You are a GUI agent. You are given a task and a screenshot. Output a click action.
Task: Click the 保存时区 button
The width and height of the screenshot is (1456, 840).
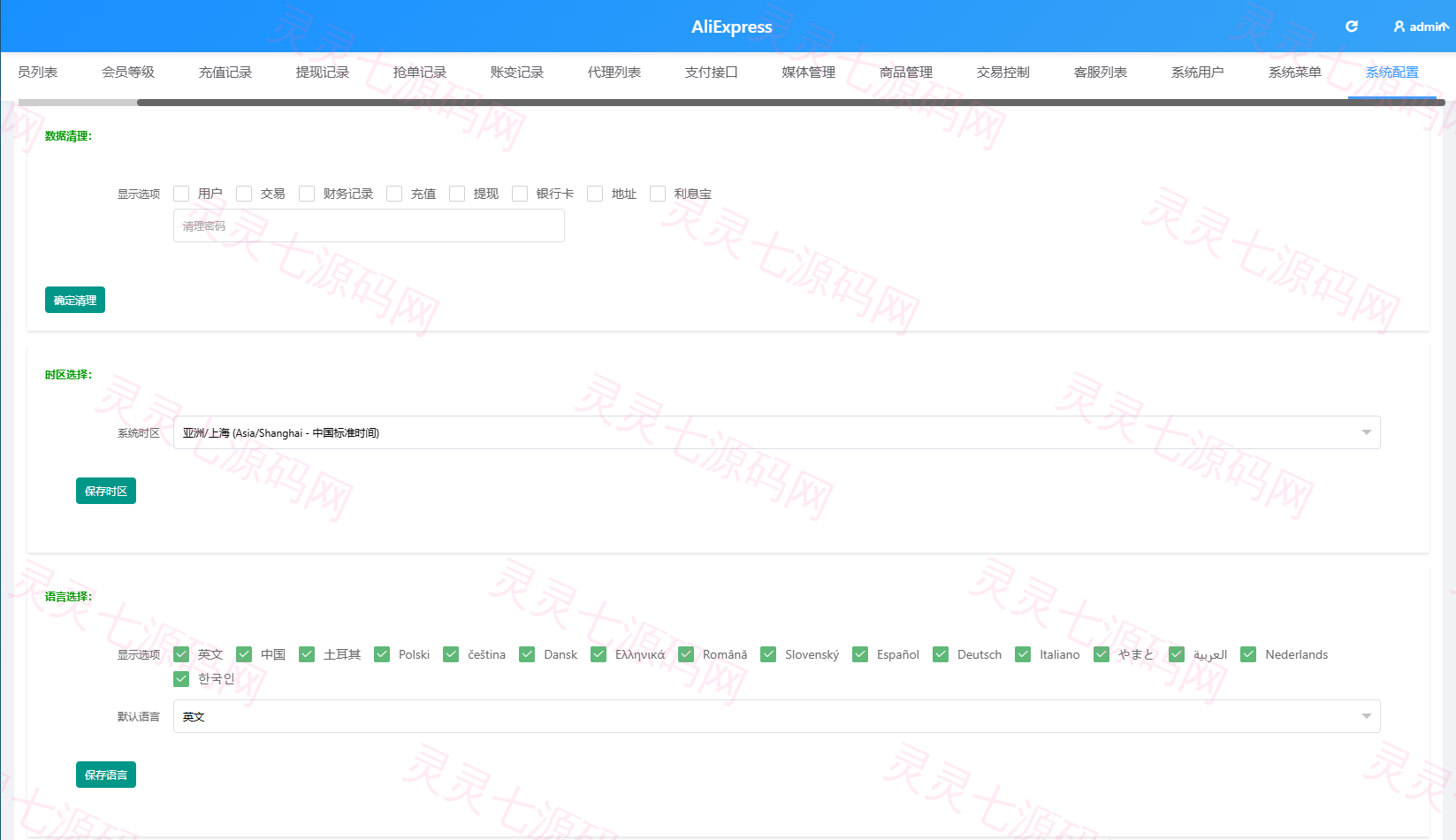point(106,491)
